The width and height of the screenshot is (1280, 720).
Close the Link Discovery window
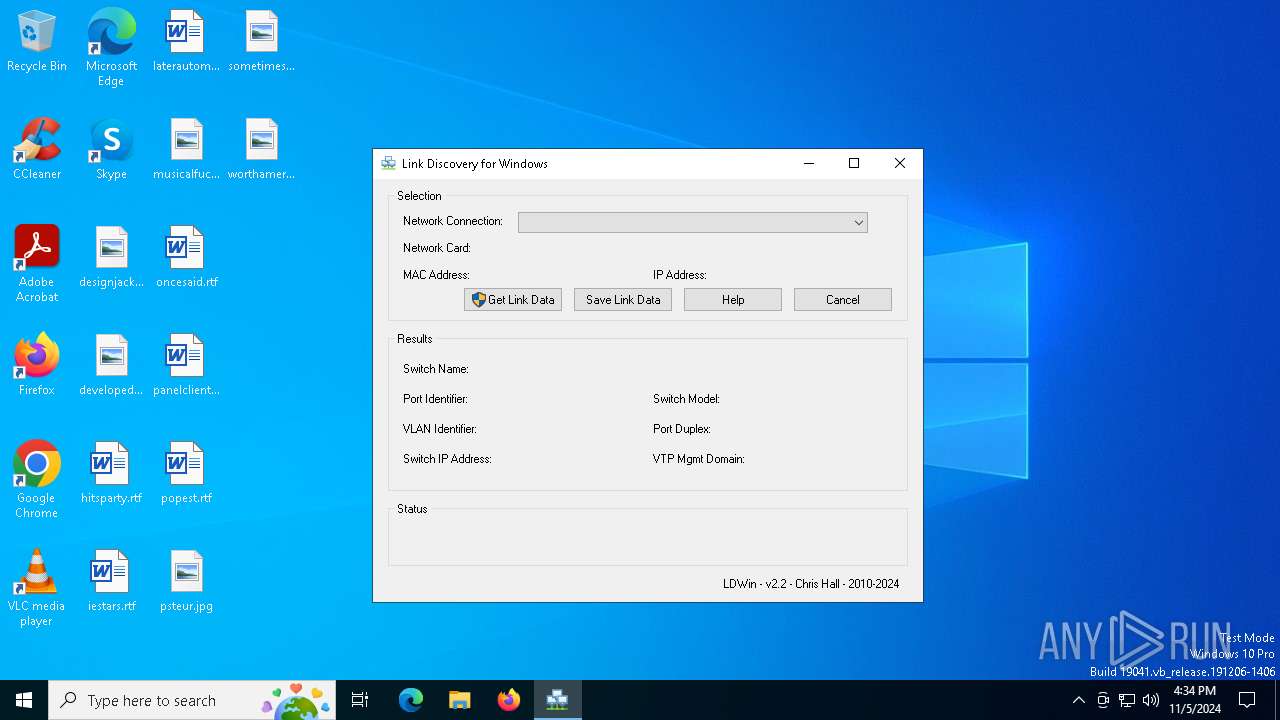point(900,163)
